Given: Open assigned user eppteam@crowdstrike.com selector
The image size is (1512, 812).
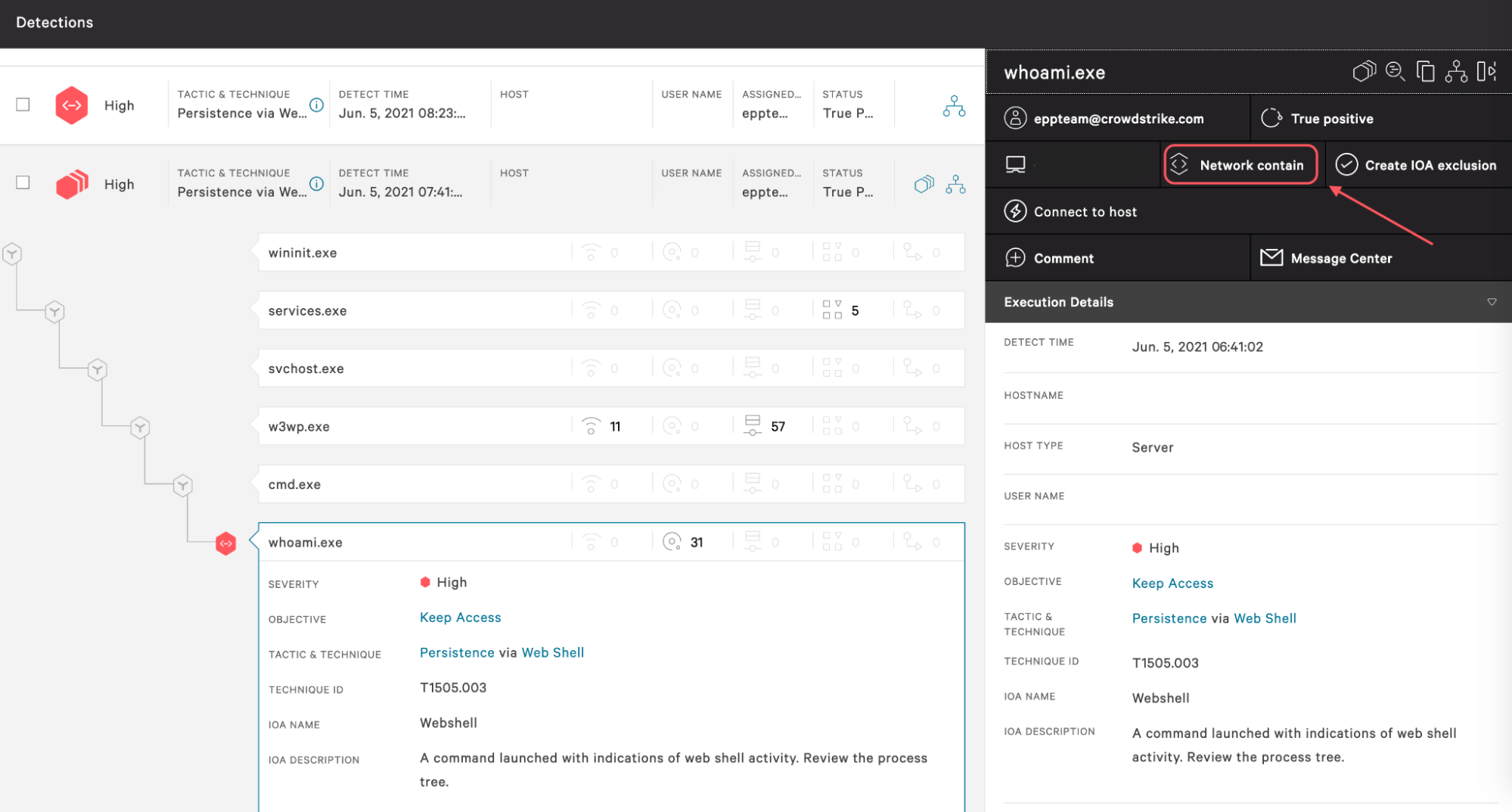Looking at the screenshot, I should point(1118,118).
